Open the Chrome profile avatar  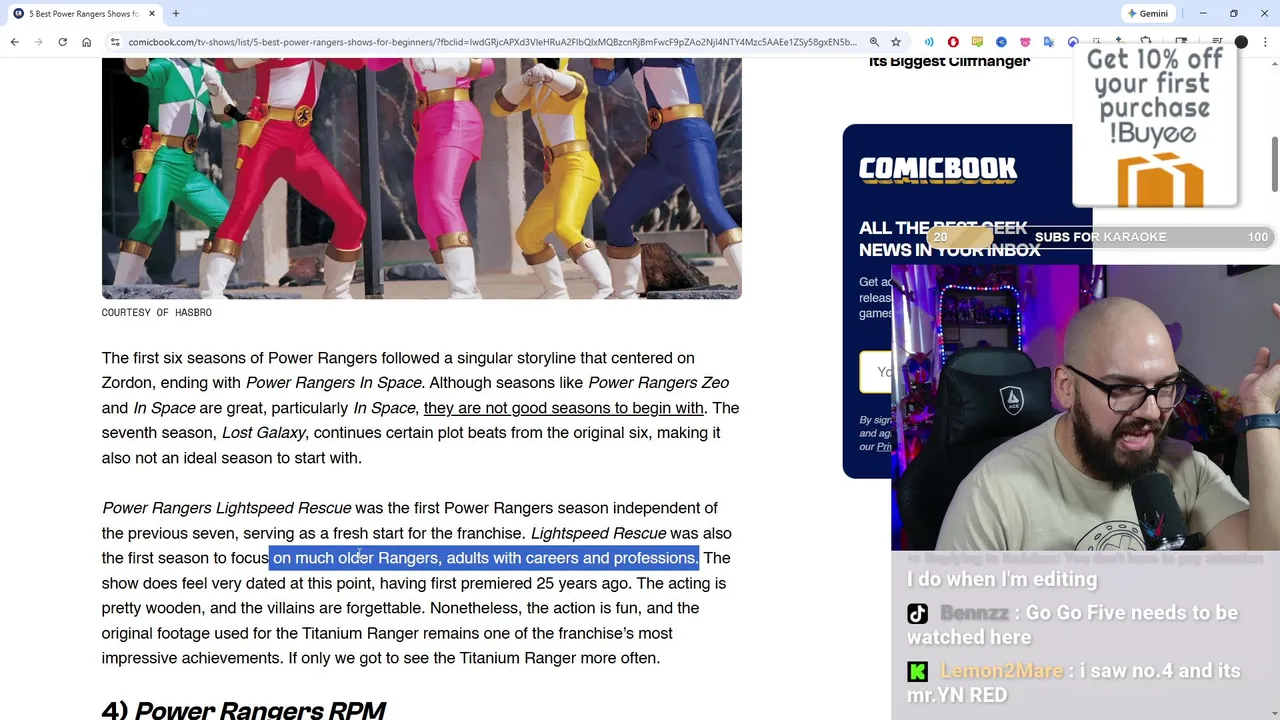pos(1241,42)
